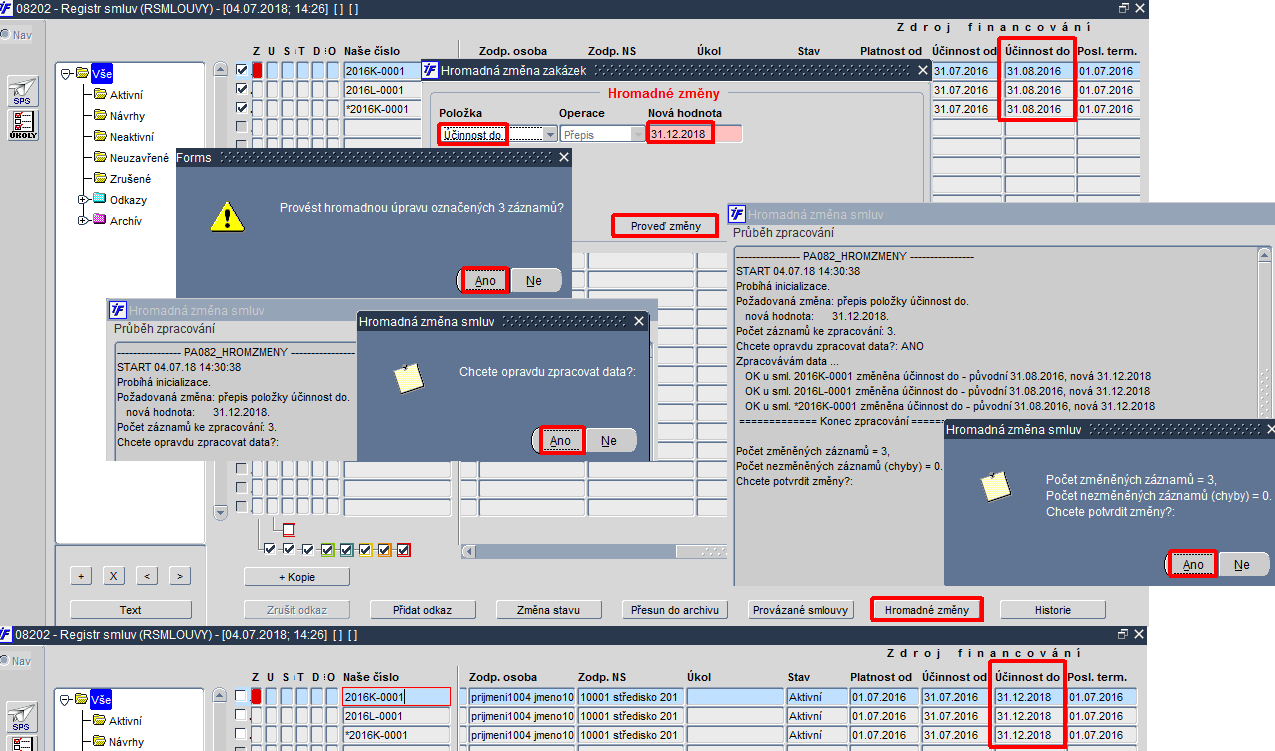Collapse the Vše tree node in lower window
1275x751 pixels.
[66, 699]
